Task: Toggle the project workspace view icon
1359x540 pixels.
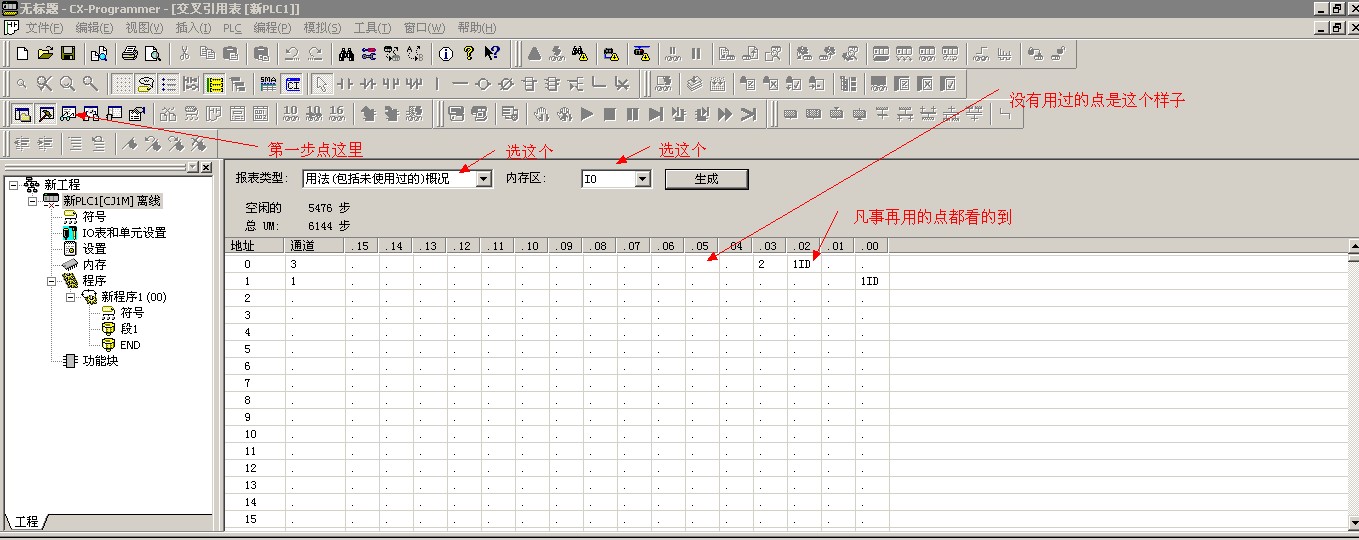Action: [22, 114]
